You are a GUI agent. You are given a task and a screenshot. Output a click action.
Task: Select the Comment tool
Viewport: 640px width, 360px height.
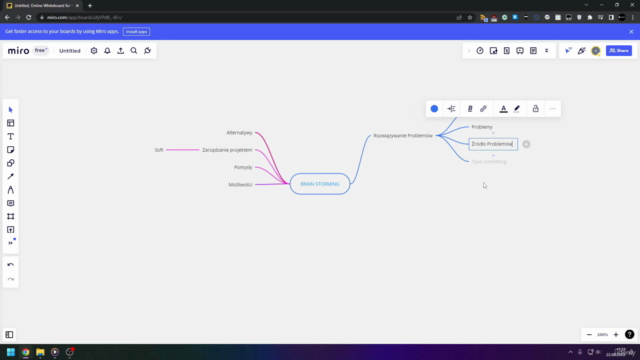pos(11,203)
